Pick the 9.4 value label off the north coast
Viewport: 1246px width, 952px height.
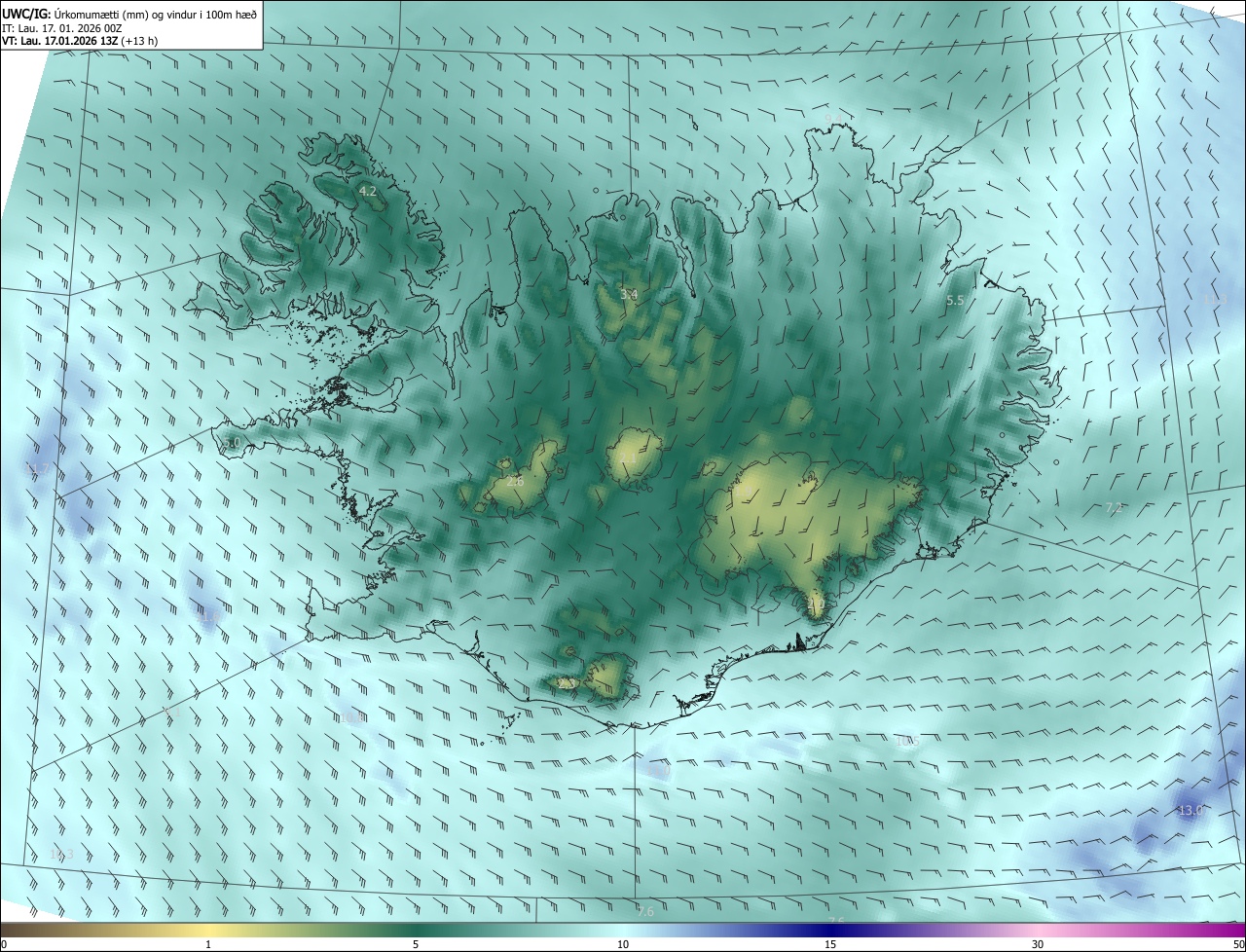pos(833,119)
